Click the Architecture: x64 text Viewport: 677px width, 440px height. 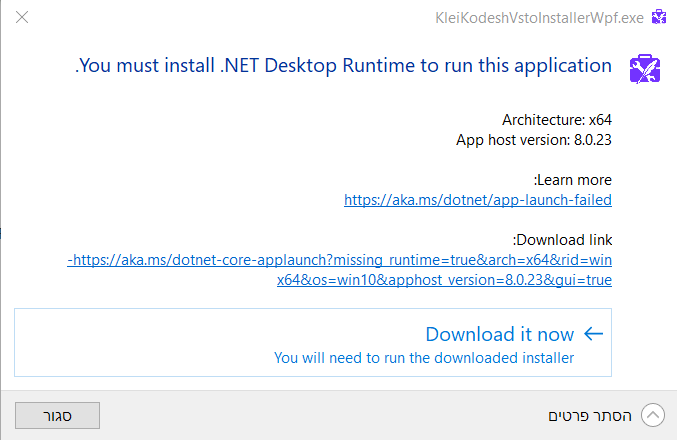556,120
